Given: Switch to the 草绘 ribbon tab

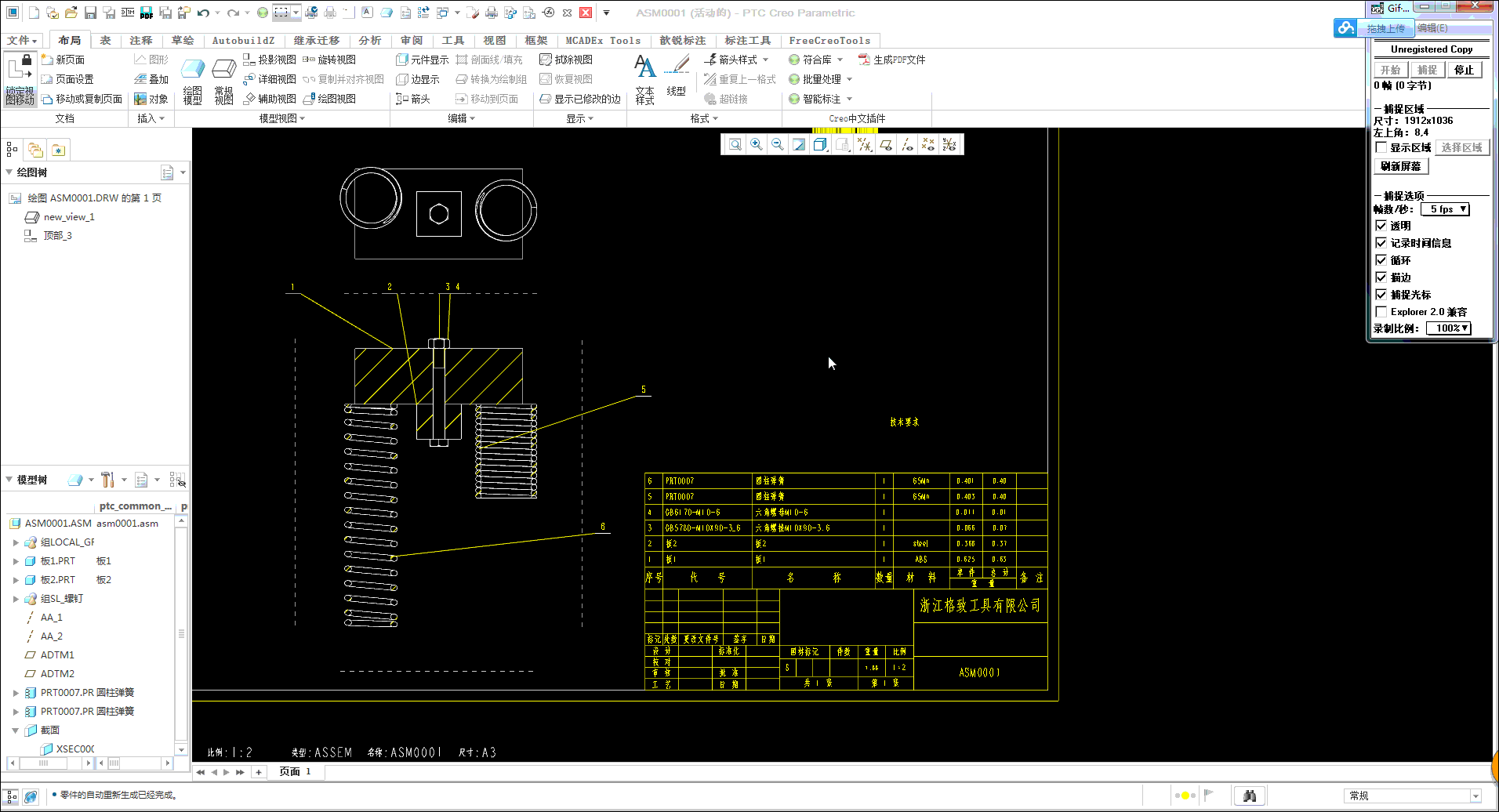Looking at the screenshot, I should (183, 40).
